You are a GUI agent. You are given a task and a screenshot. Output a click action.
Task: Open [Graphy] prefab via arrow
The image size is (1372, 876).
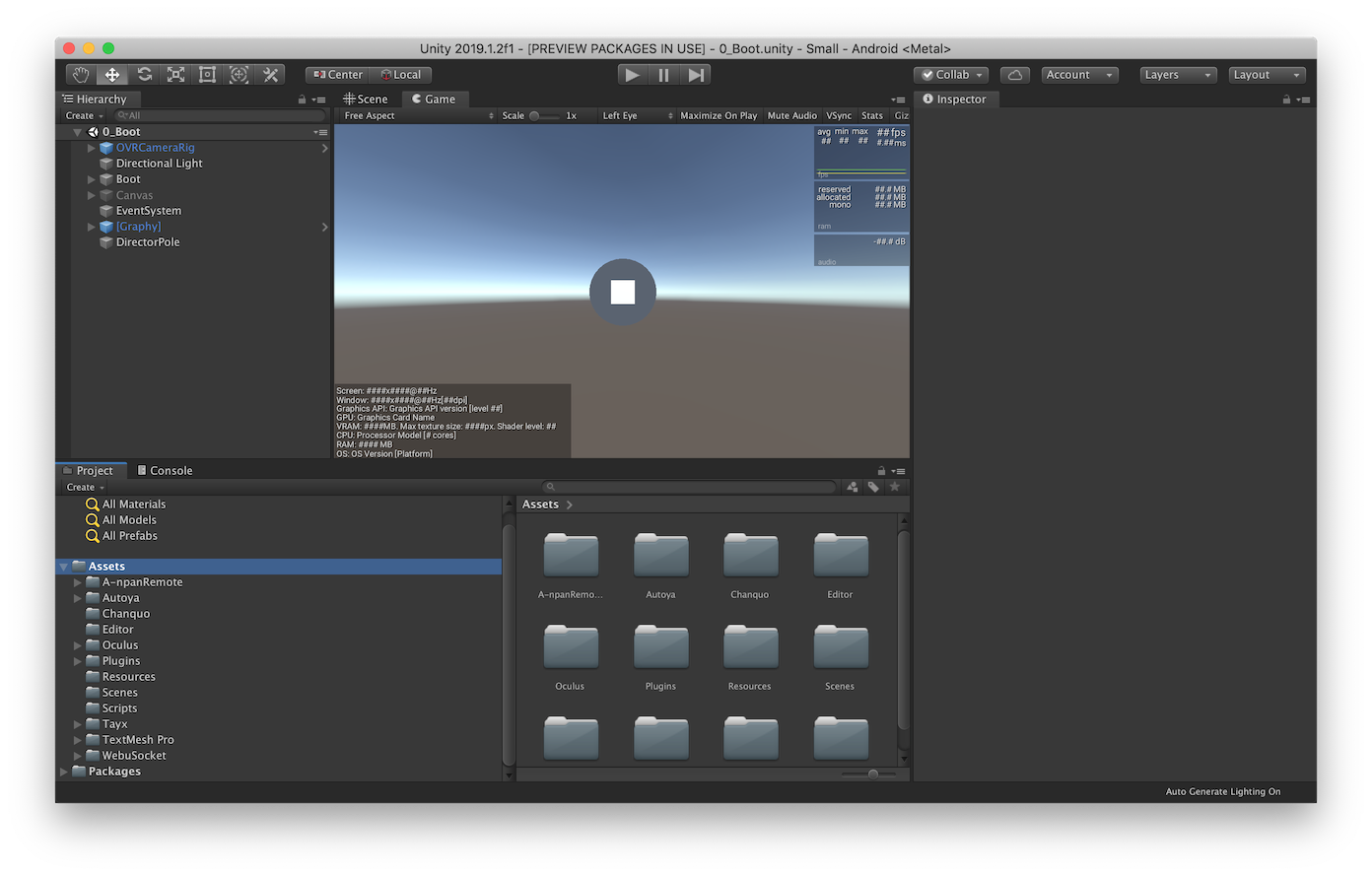(x=325, y=227)
